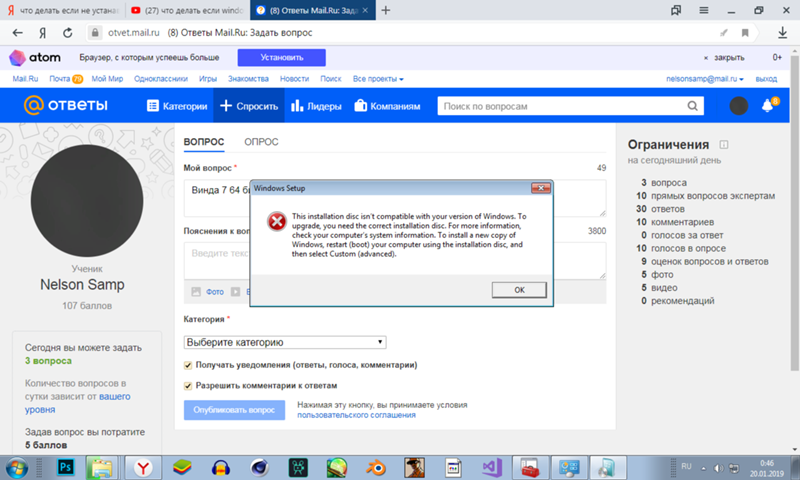Click the Nelson Samp profile name
This screenshot has height=480, width=800.
[82, 285]
